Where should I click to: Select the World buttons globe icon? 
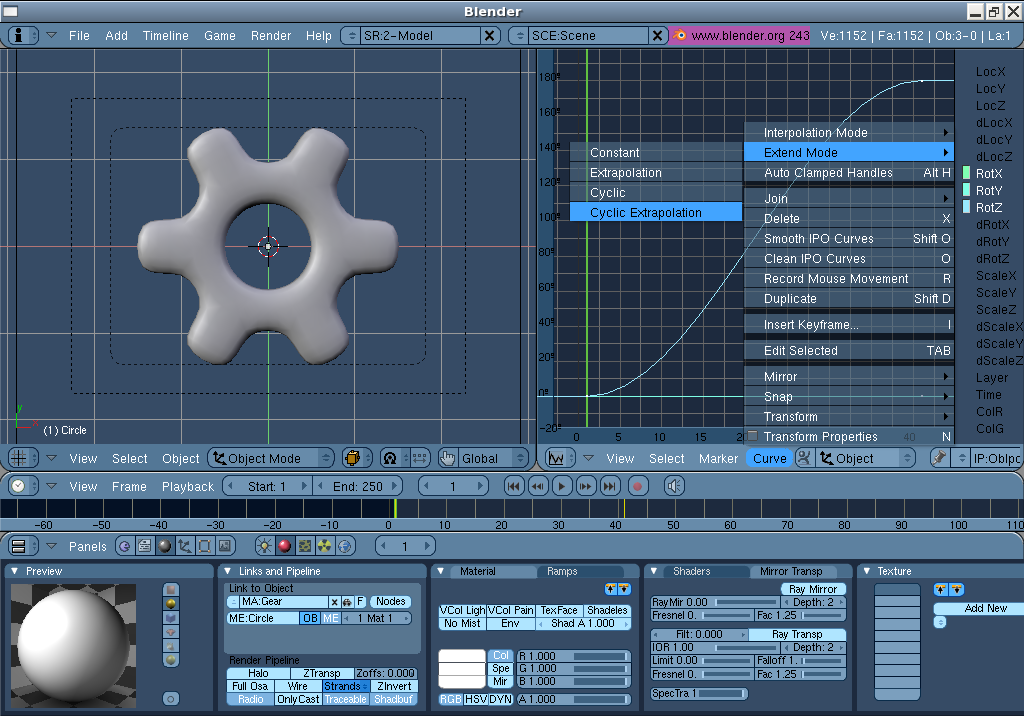[x=345, y=545]
